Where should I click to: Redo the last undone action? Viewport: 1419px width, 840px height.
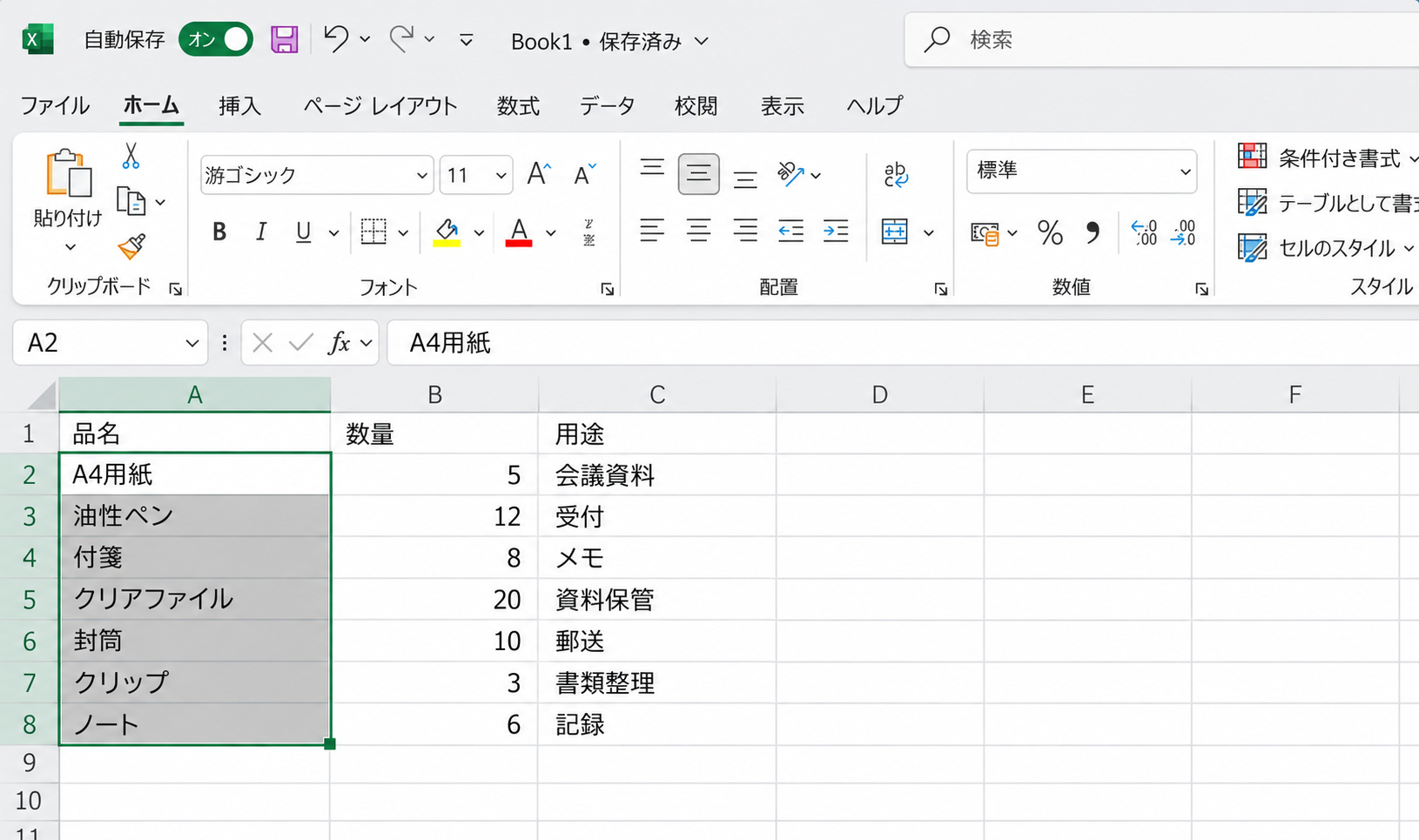(x=401, y=39)
